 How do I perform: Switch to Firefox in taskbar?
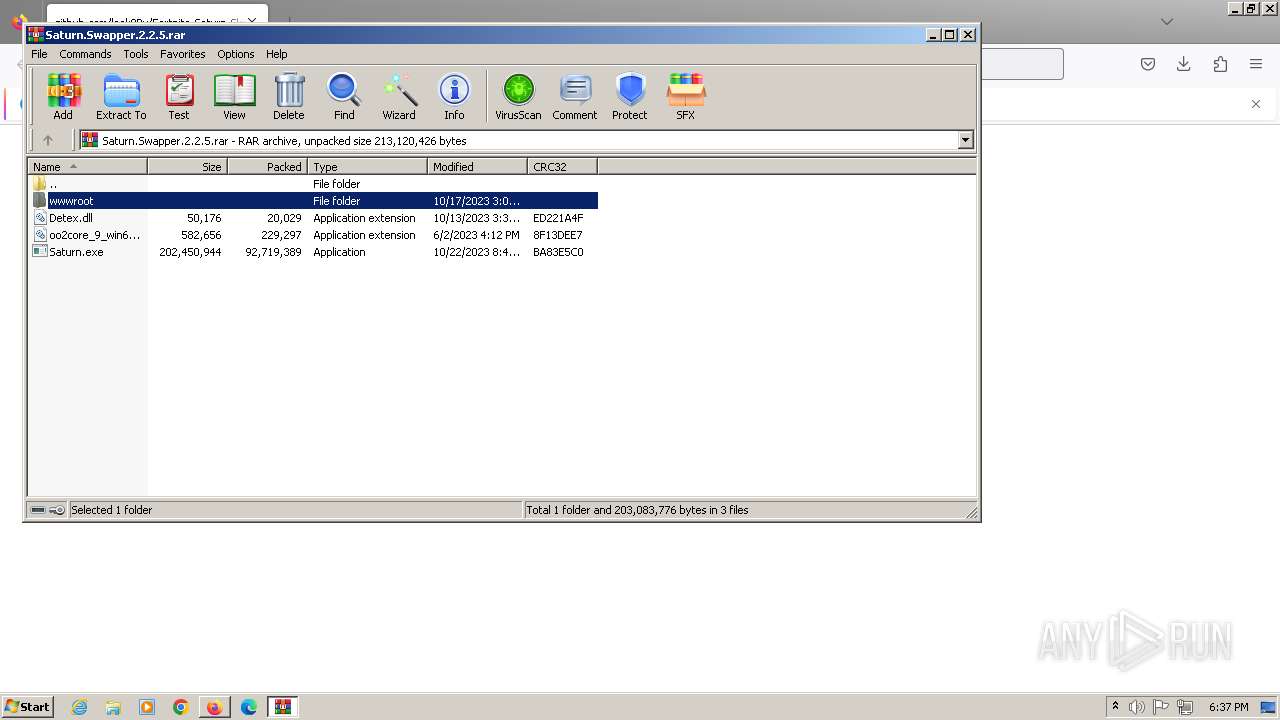(214, 707)
